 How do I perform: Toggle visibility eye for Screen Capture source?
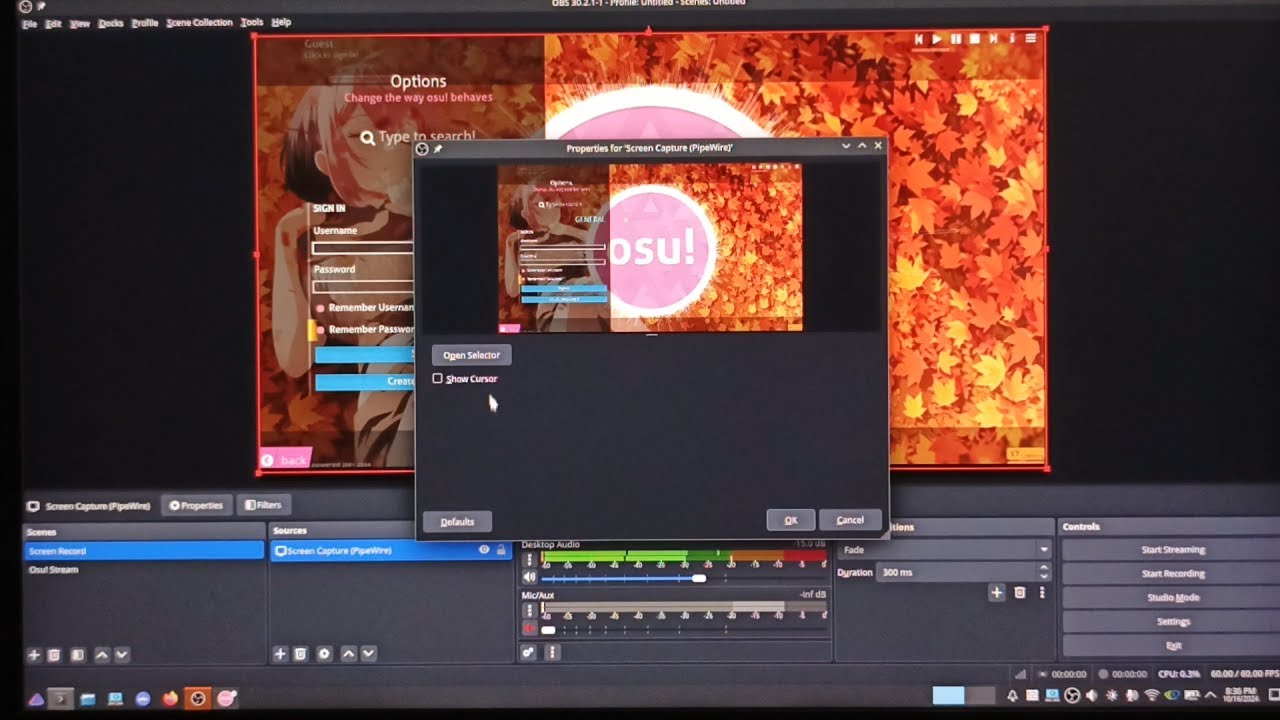[x=484, y=550]
